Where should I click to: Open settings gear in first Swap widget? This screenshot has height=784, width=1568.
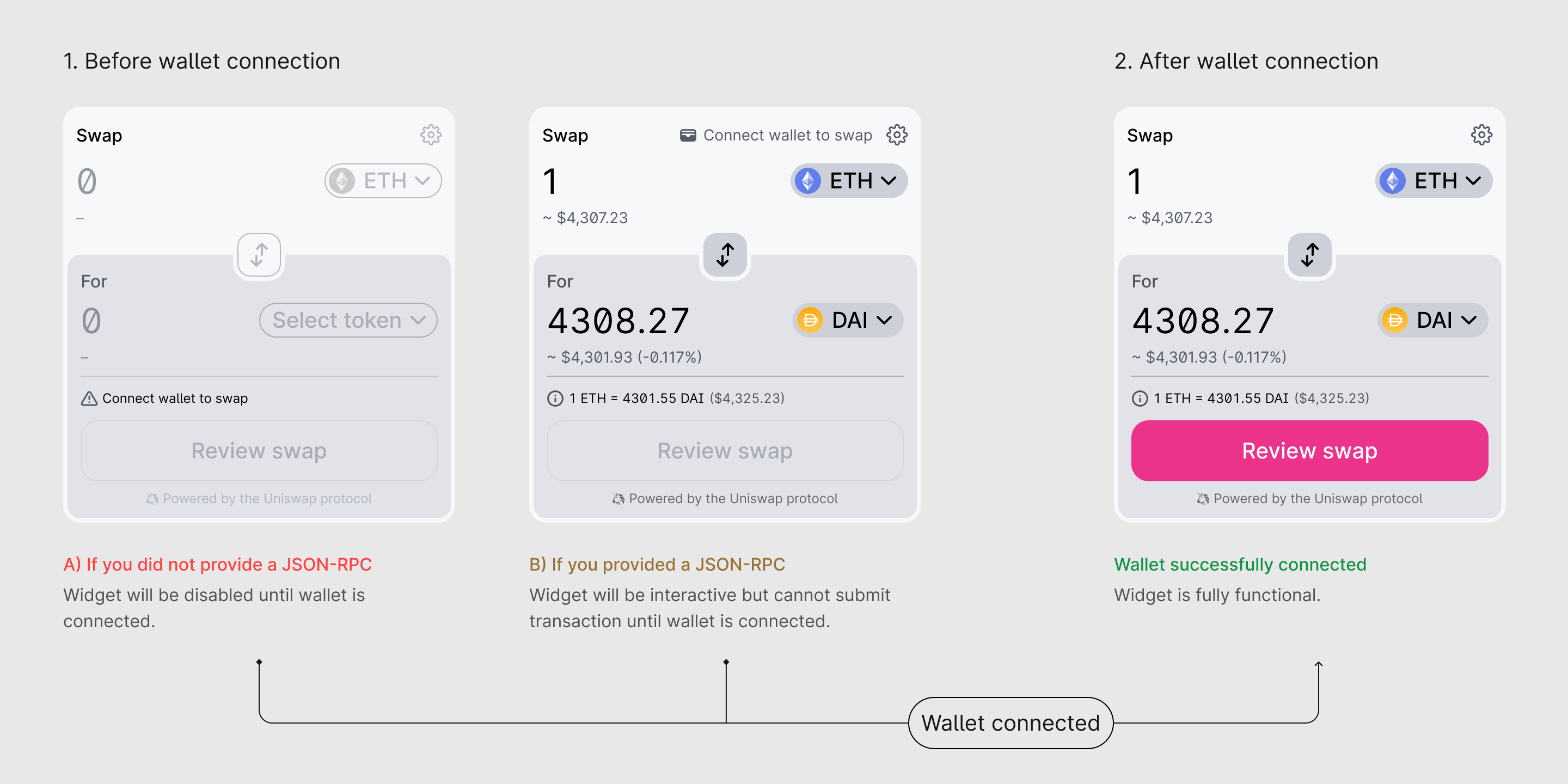pyautogui.click(x=431, y=134)
